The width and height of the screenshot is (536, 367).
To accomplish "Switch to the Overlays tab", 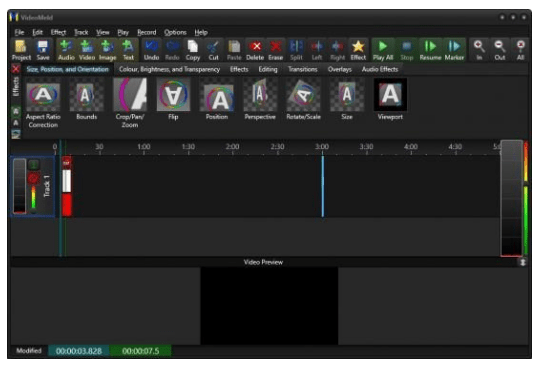I will (339, 69).
